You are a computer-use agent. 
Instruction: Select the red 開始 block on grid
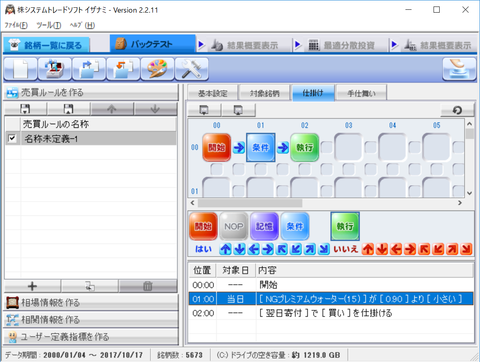[x=217, y=147]
